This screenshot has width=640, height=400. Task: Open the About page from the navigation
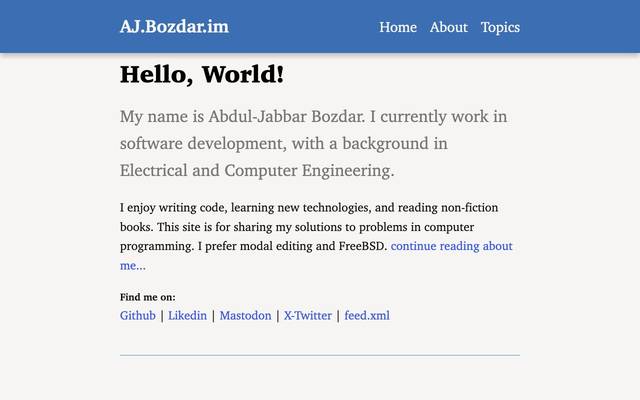coord(449,27)
